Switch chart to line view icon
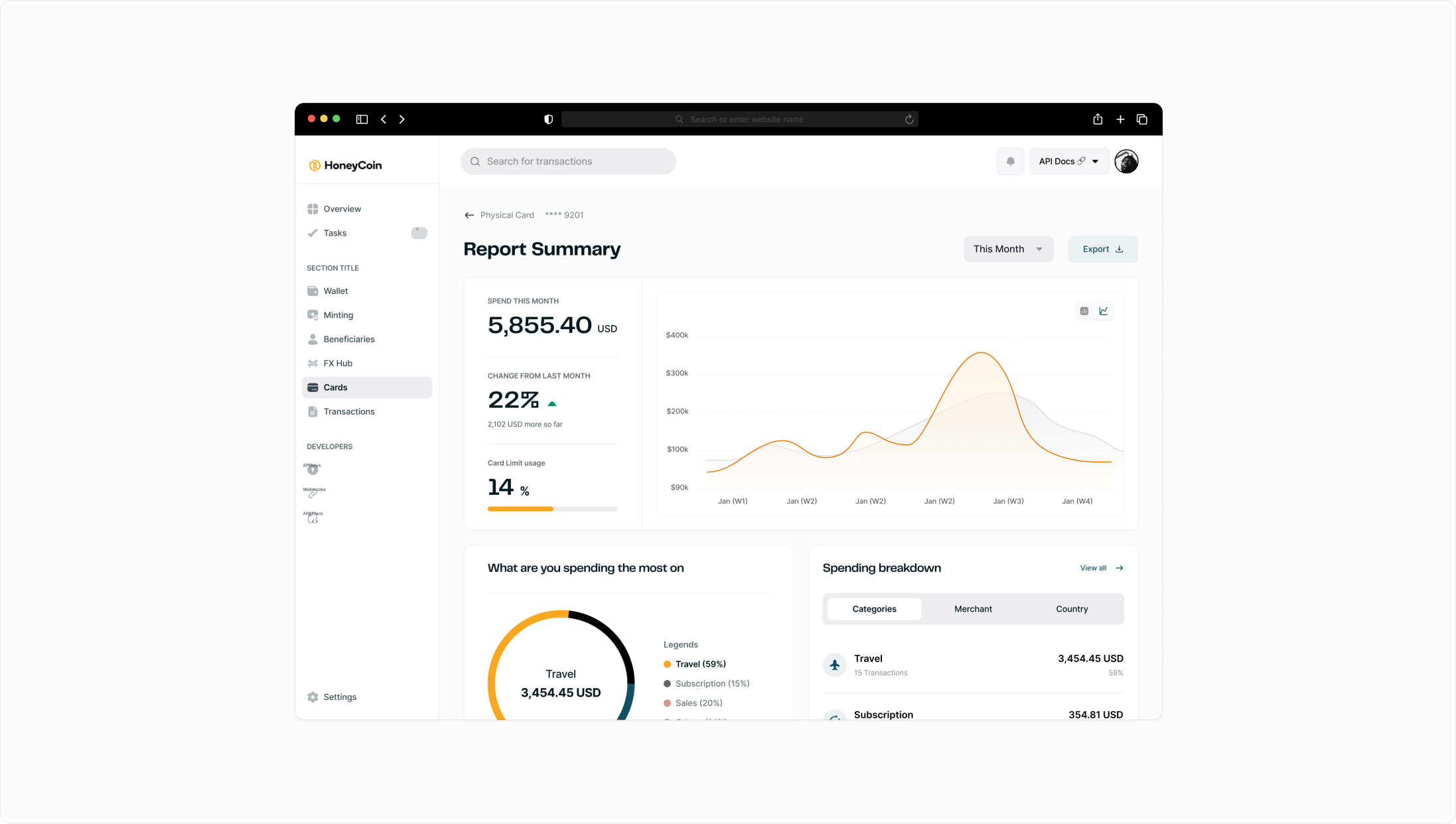The image size is (1456, 824). pyautogui.click(x=1104, y=311)
